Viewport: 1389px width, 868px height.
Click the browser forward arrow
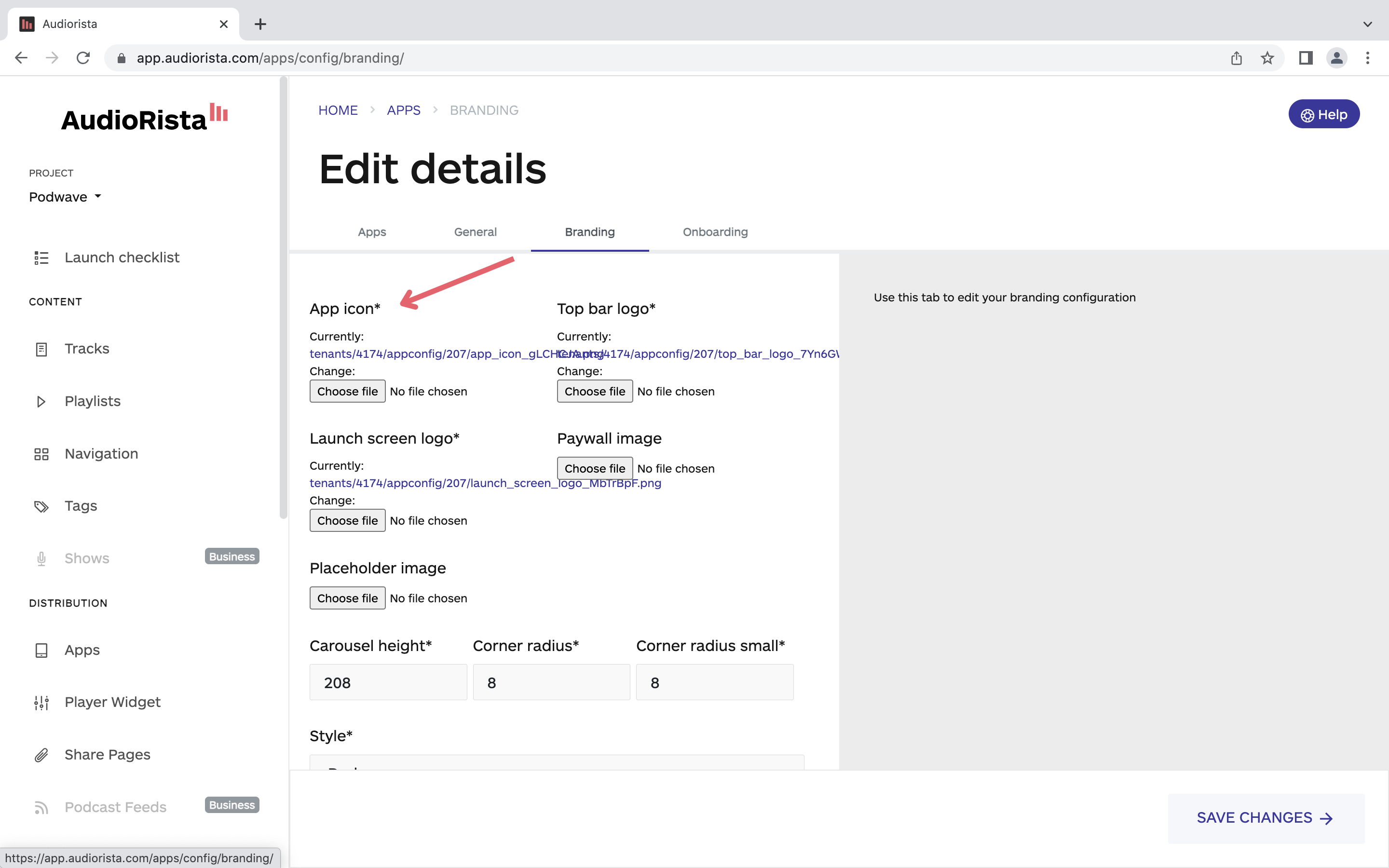[x=52, y=58]
